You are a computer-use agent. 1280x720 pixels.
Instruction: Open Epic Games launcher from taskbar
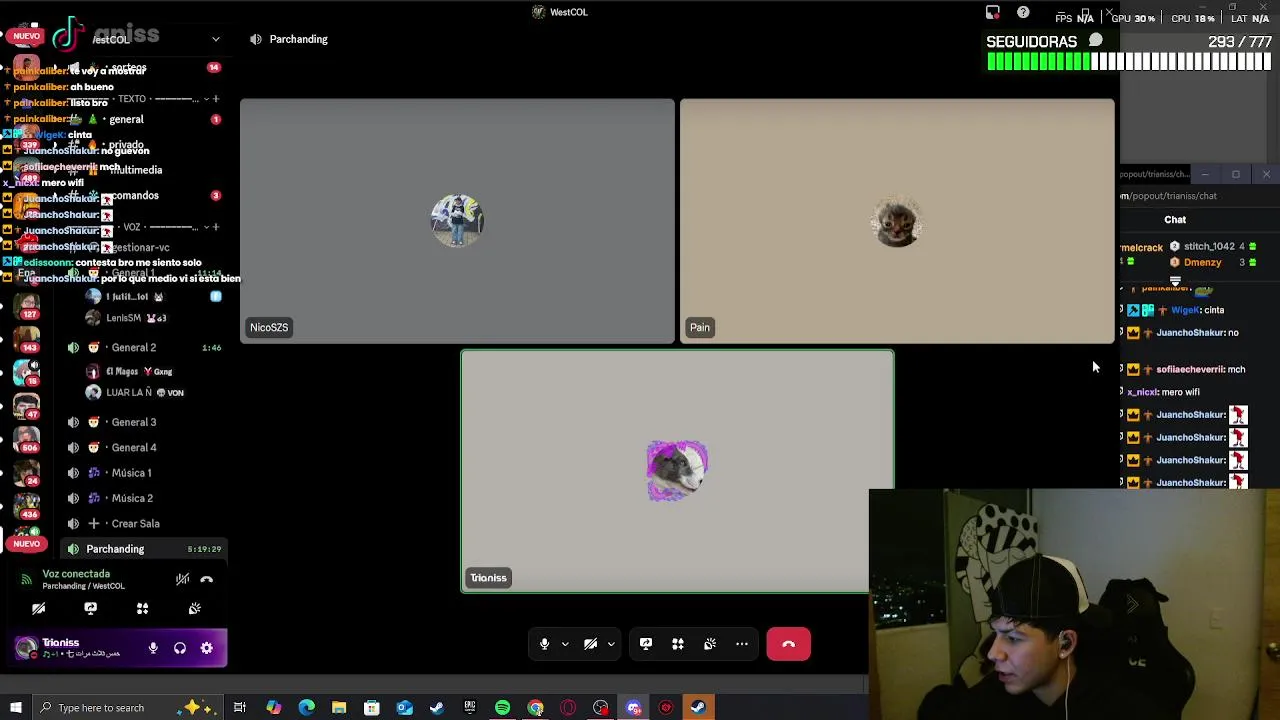tap(470, 708)
